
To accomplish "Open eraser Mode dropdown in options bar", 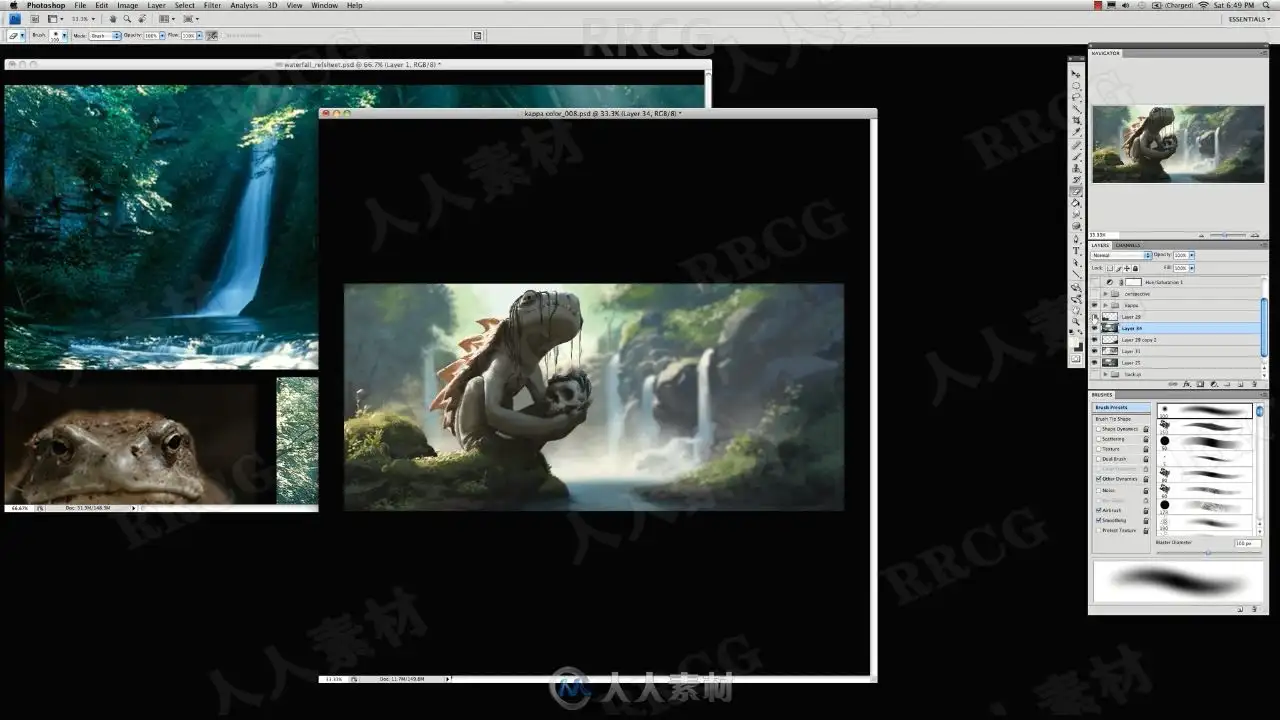I will tap(105, 36).
